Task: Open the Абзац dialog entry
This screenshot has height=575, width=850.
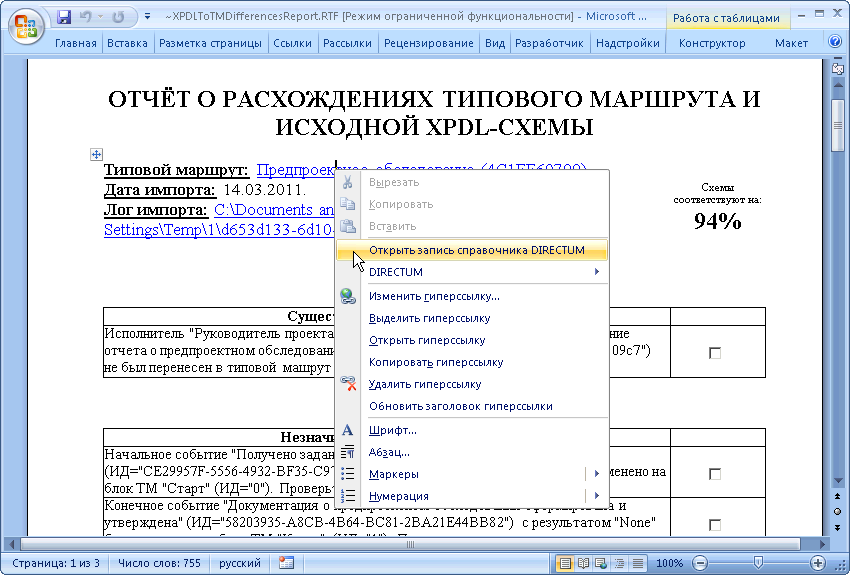Action: [x=472, y=452]
